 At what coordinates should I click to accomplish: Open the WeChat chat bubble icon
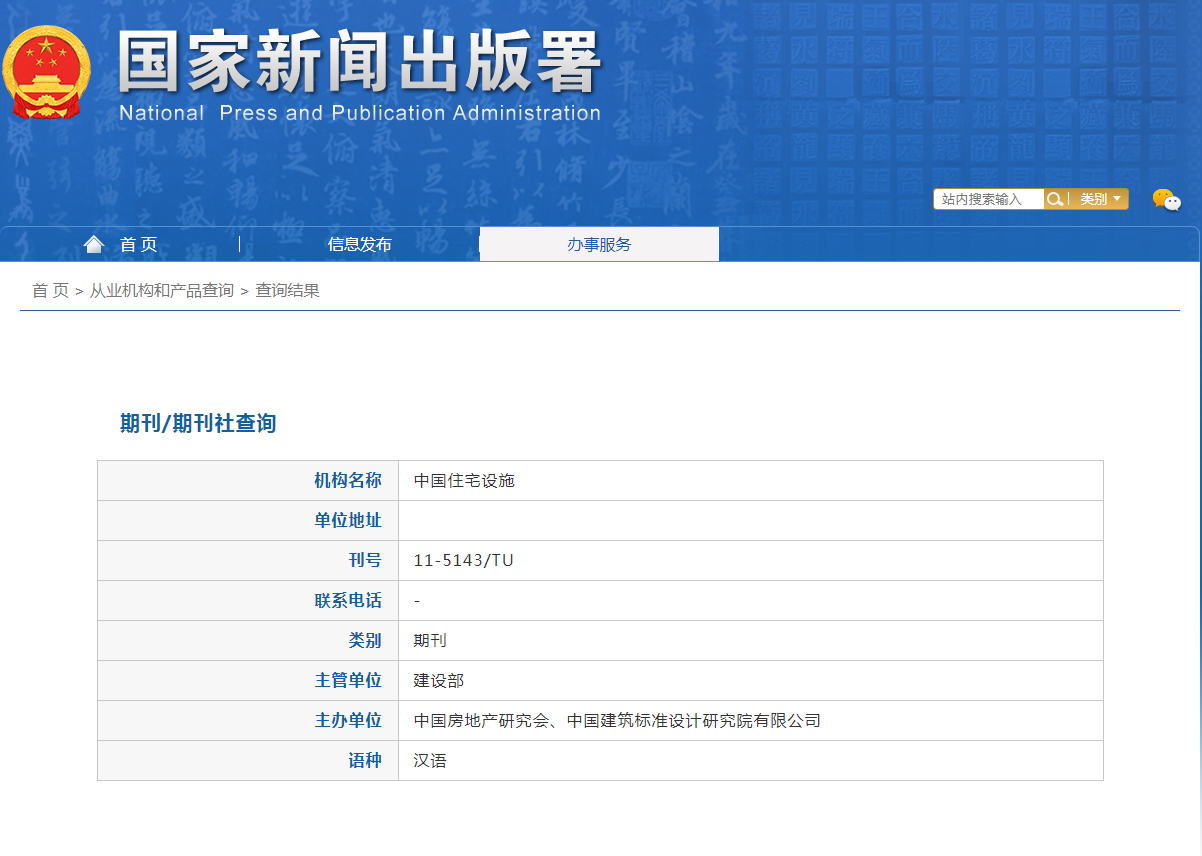pyautogui.click(x=1165, y=200)
